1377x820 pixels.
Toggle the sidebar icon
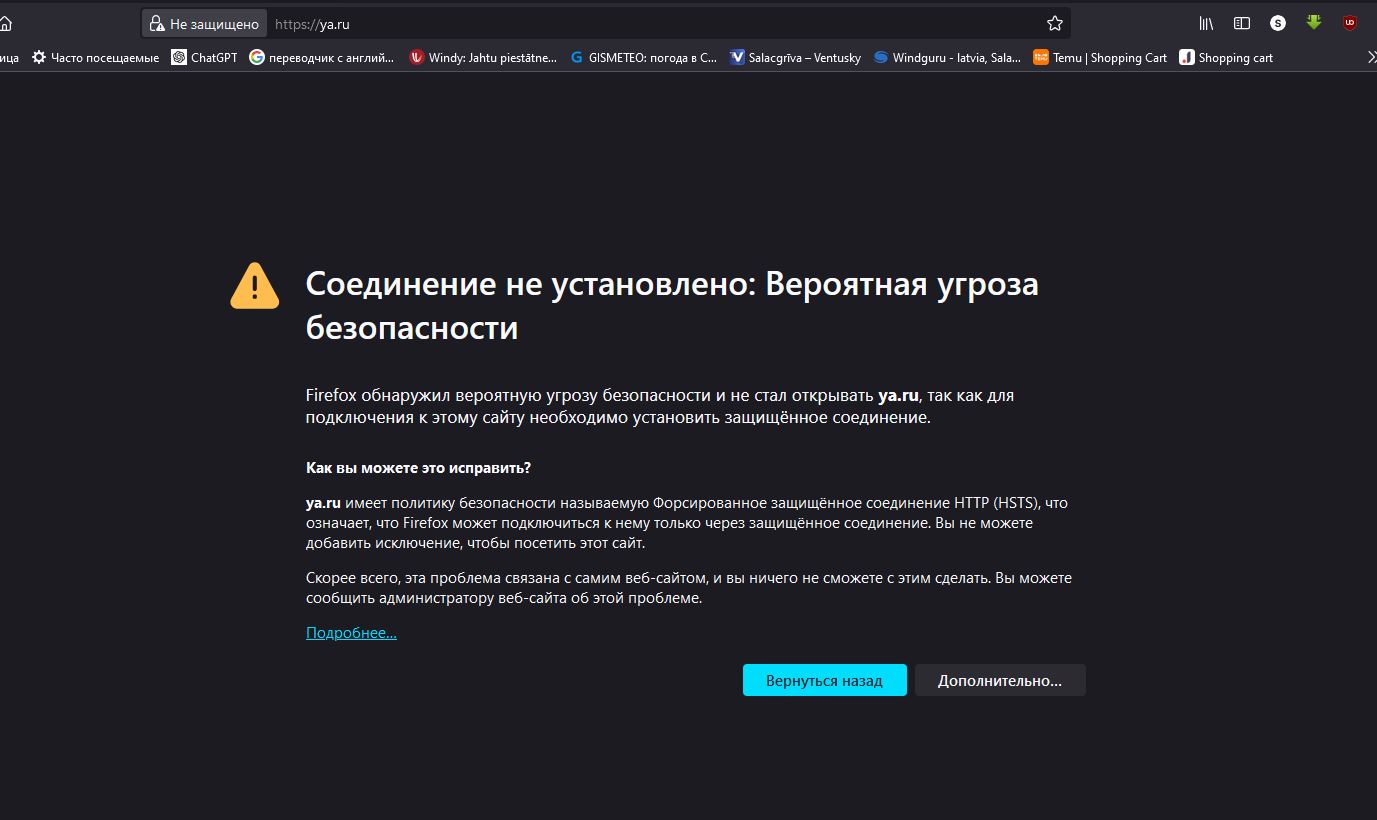[1242, 23]
